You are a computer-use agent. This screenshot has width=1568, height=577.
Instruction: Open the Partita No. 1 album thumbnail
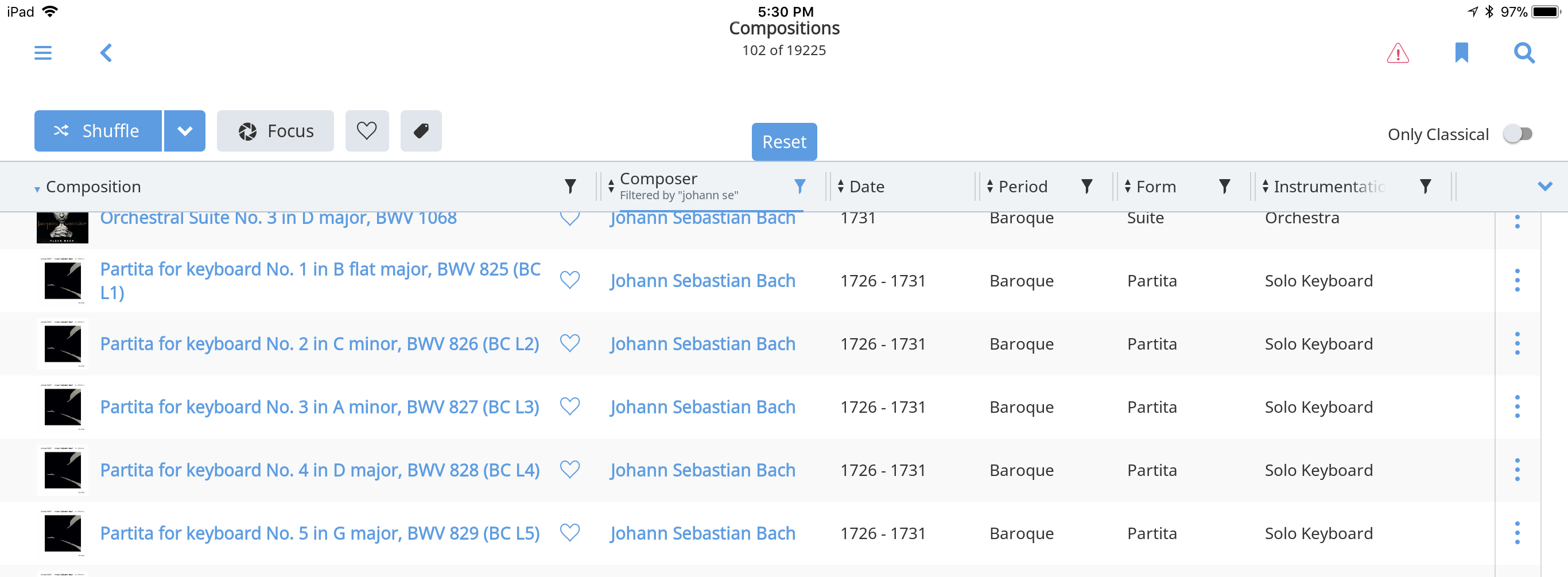click(62, 281)
